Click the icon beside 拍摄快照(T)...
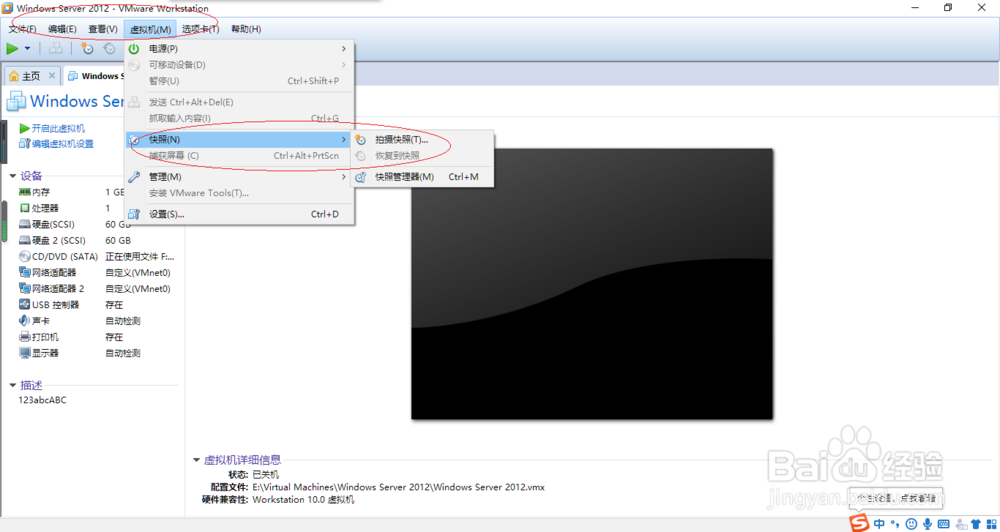Screen dimensions: 1000x532 click(361, 140)
